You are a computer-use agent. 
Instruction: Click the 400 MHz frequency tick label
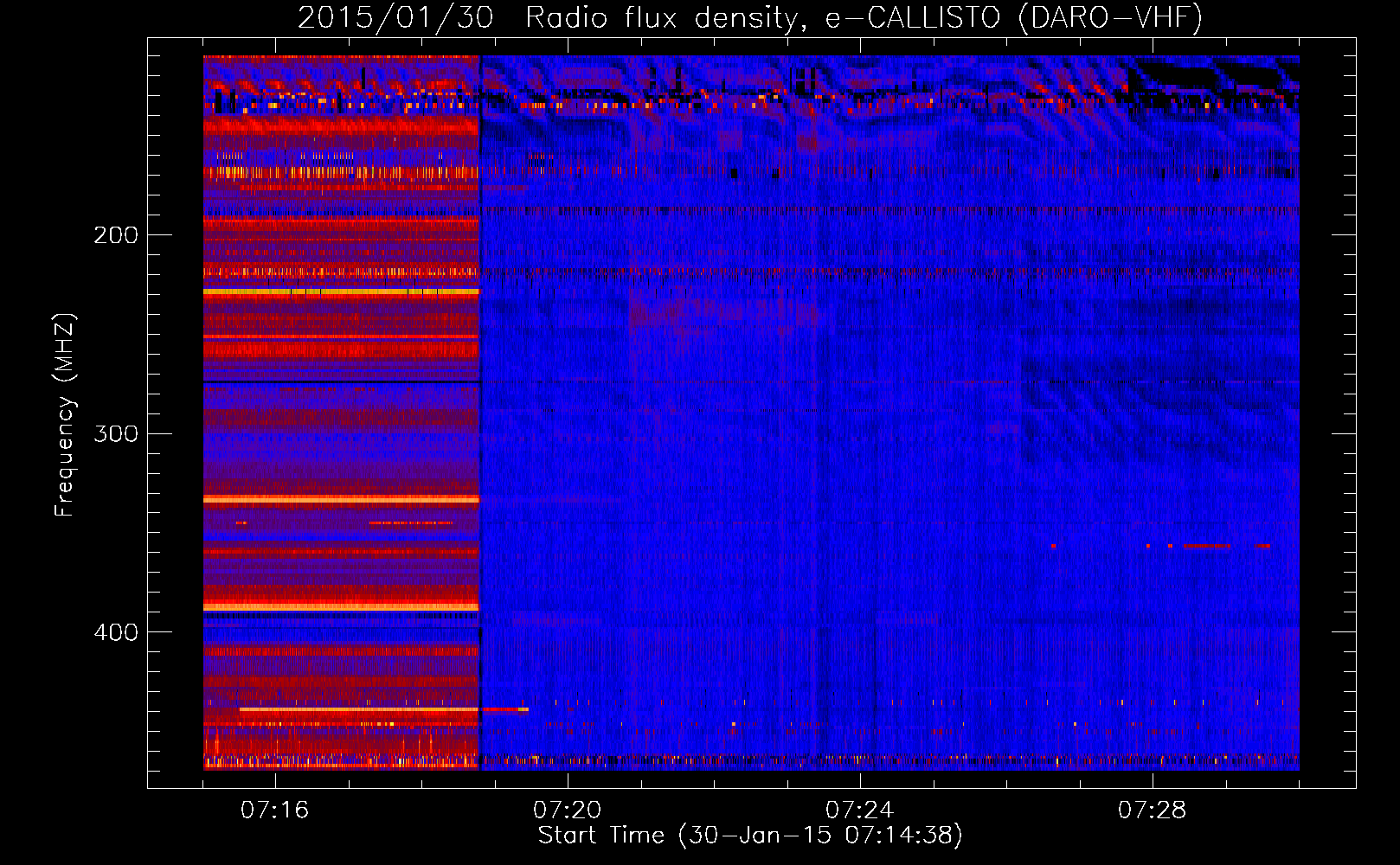(x=116, y=632)
